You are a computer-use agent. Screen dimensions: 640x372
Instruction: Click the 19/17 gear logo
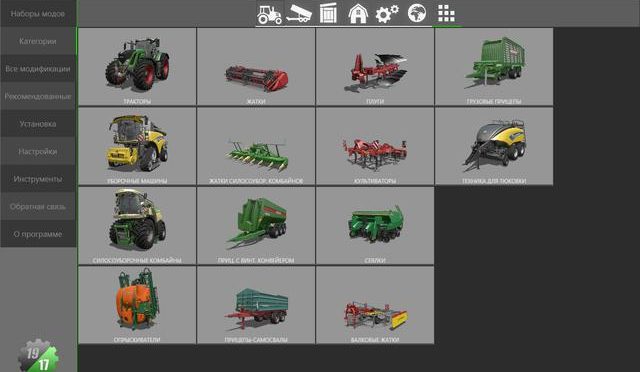(x=38, y=356)
